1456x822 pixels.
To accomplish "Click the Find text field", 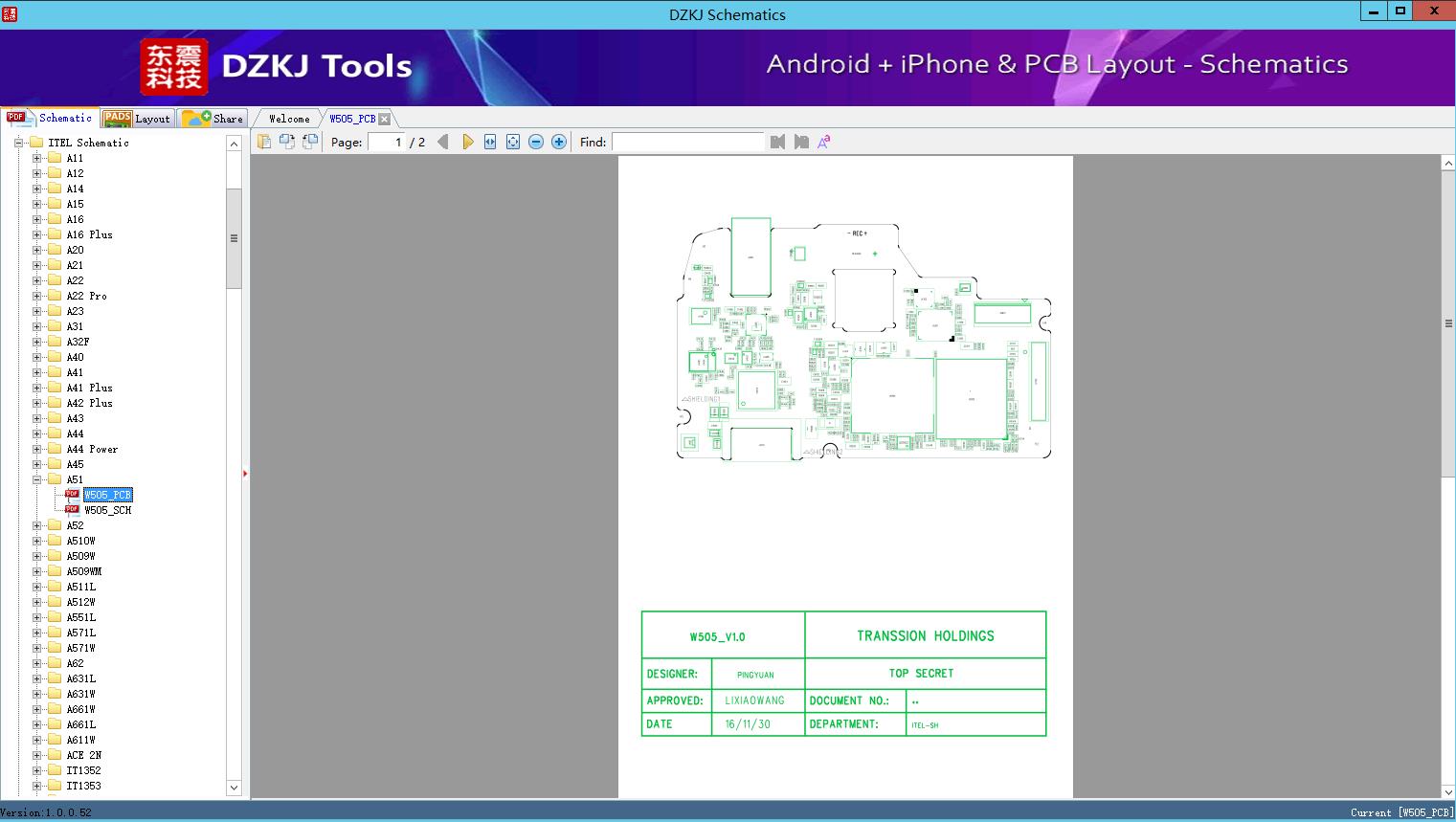I will click(687, 142).
